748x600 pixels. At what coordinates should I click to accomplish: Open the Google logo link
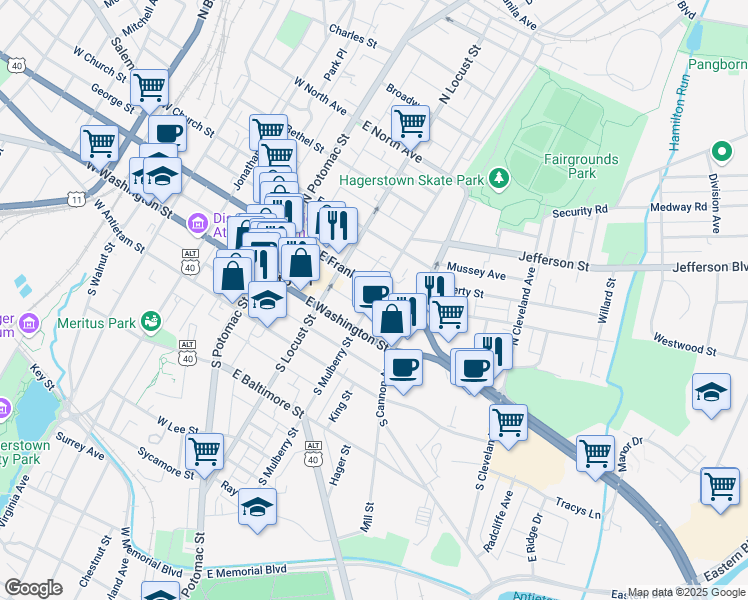coord(33,588)
